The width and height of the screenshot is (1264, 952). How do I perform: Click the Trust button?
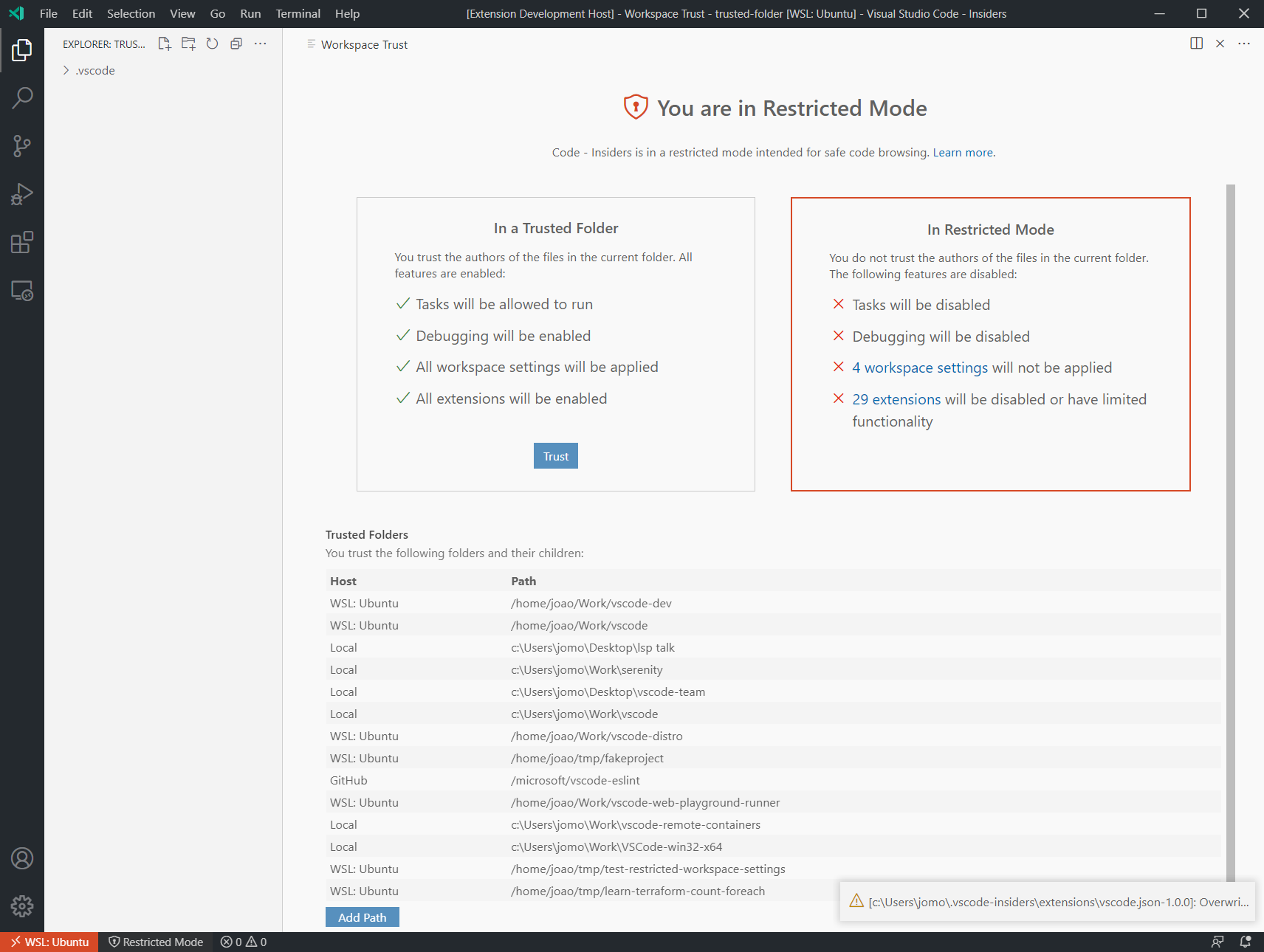pos(555,455)
